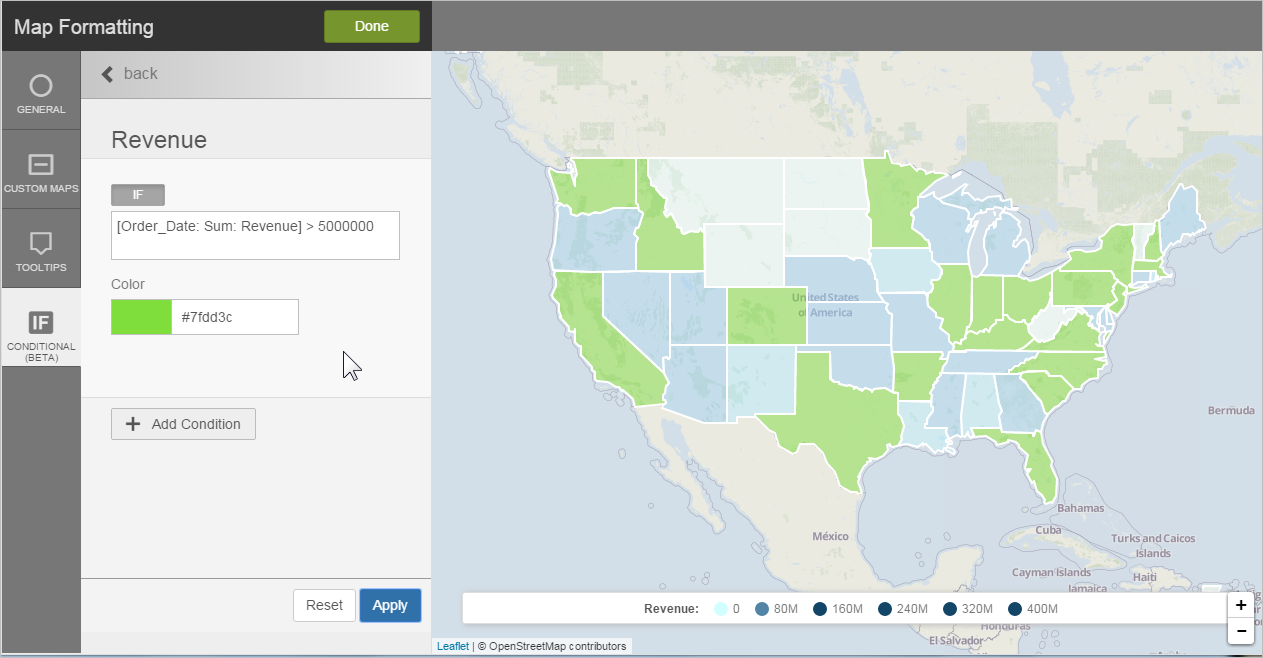
Task: Reset the condition settings
Action: click(324, 605)
